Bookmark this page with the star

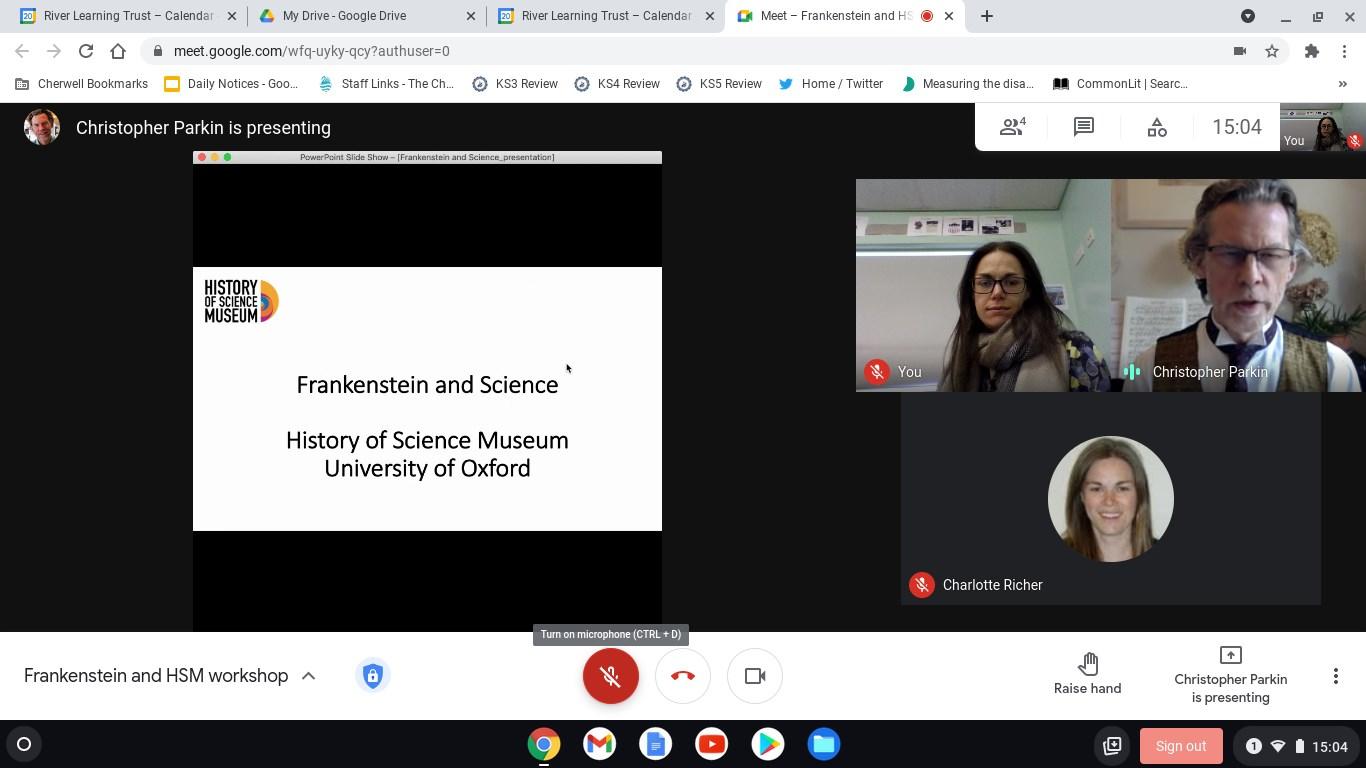click(x=1272, y=51)
